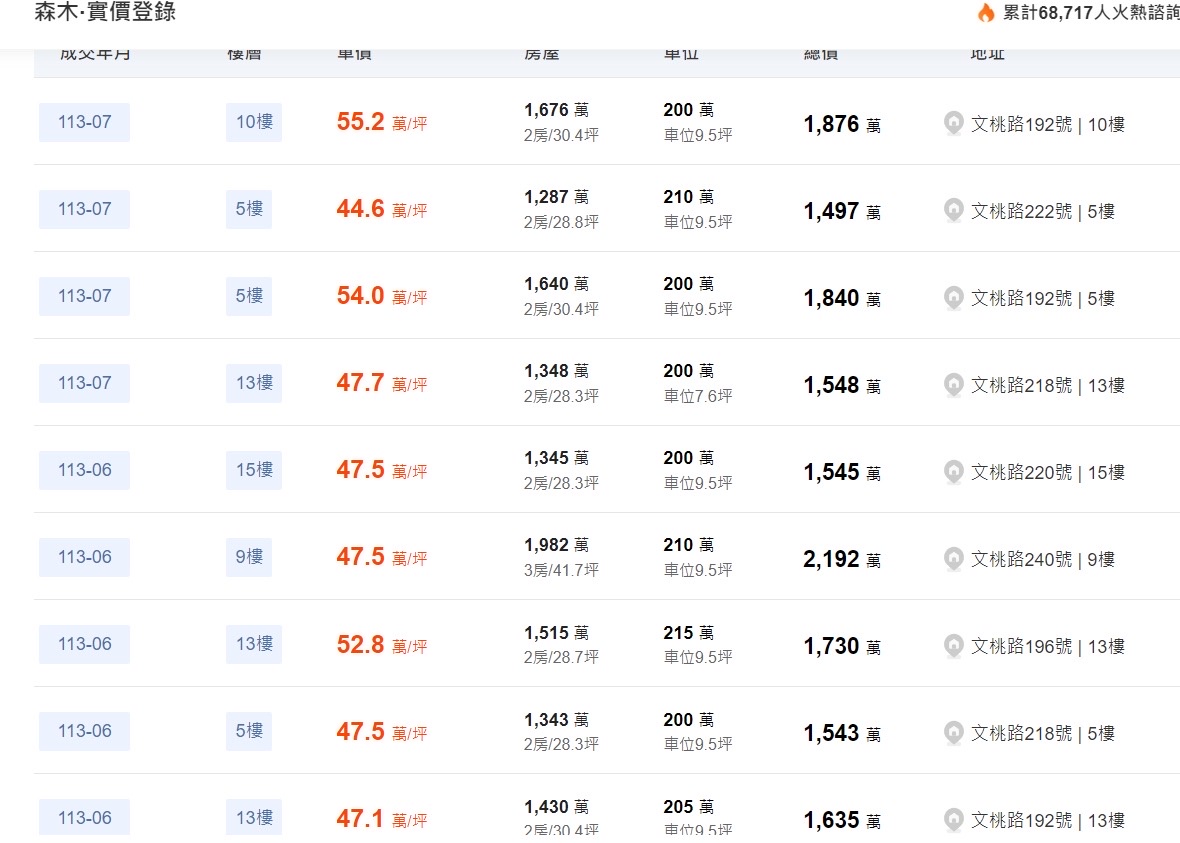Click the map pin icon for 文桃路192號 10樓
Viewport: 1180px width, 843px height.
tap(954, 124)
